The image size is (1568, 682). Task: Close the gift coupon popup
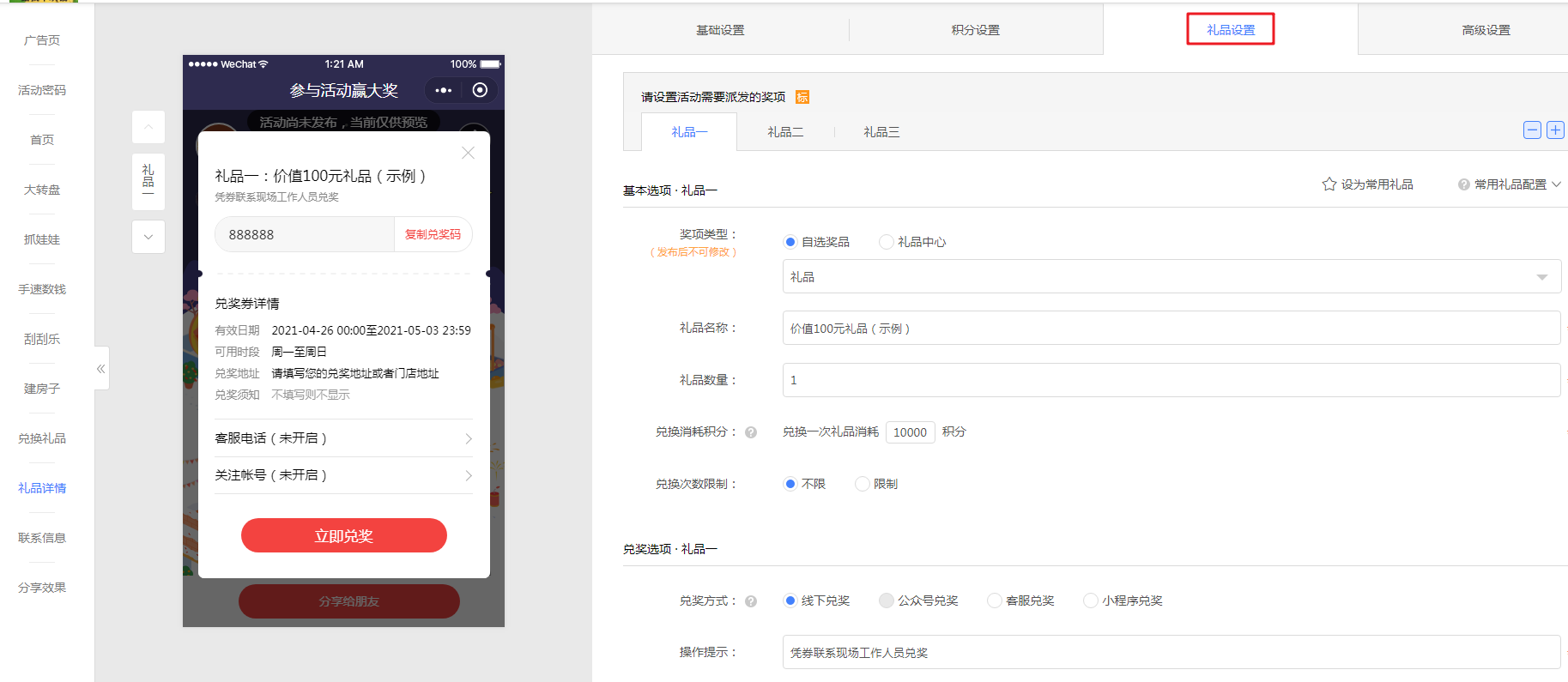tap(468, 153)
